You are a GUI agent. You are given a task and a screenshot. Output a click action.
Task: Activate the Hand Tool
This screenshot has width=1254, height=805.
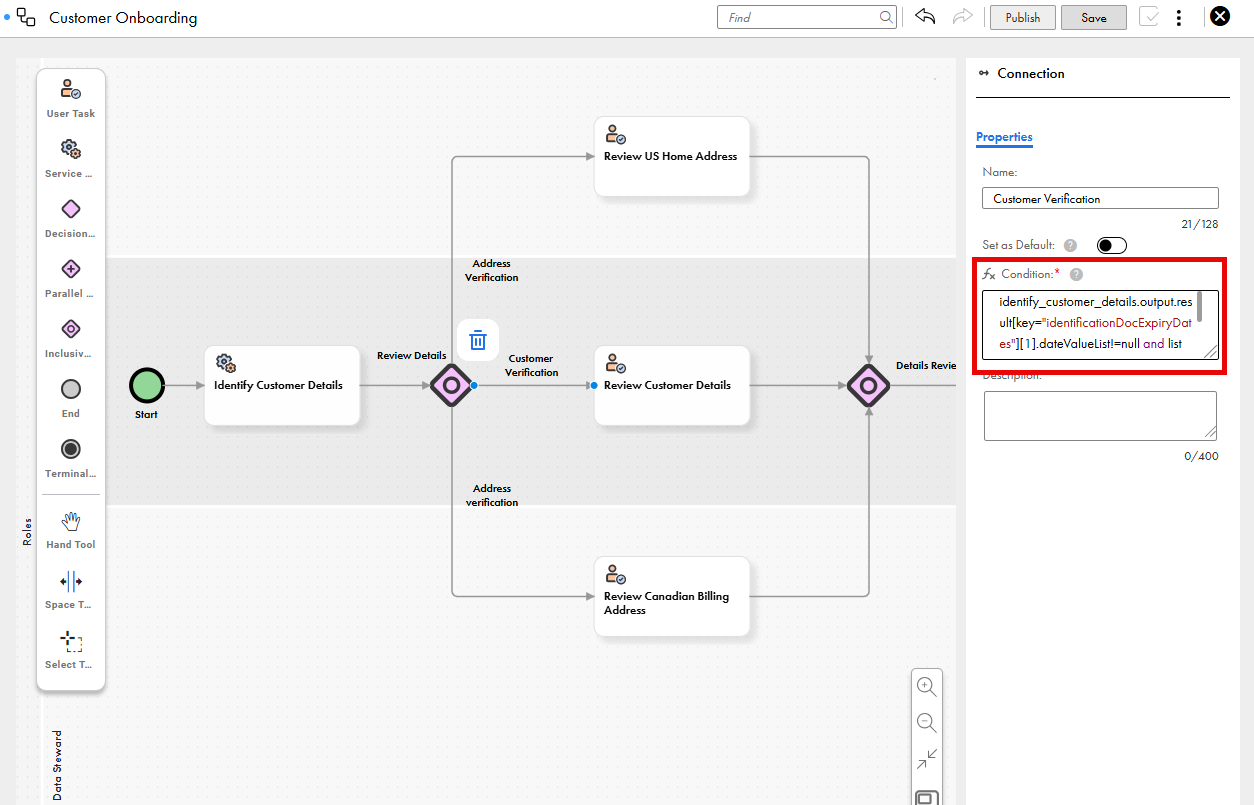coord(70,530)
